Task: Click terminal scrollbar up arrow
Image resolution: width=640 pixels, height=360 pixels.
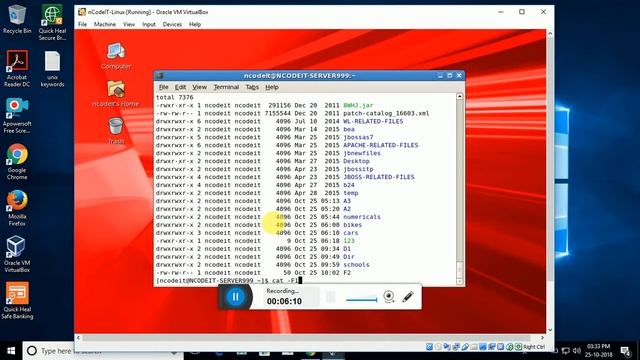Action: point(460,96)
